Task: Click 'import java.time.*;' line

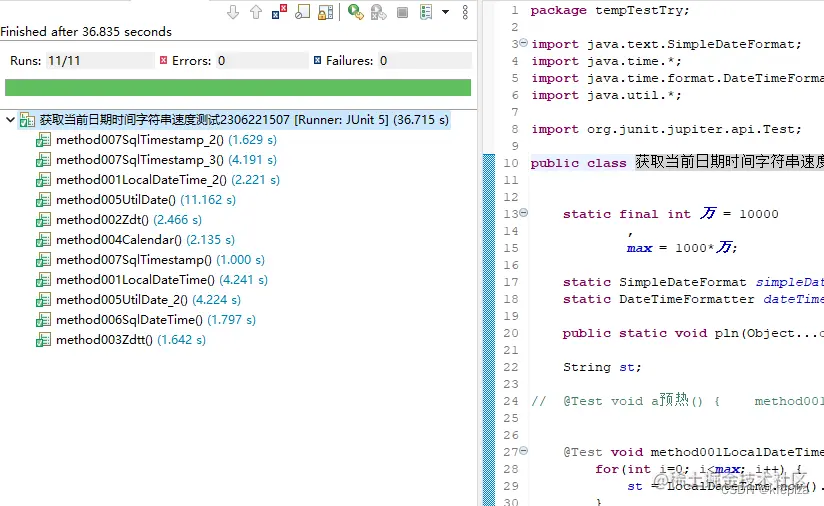Action: pos(606,61)
